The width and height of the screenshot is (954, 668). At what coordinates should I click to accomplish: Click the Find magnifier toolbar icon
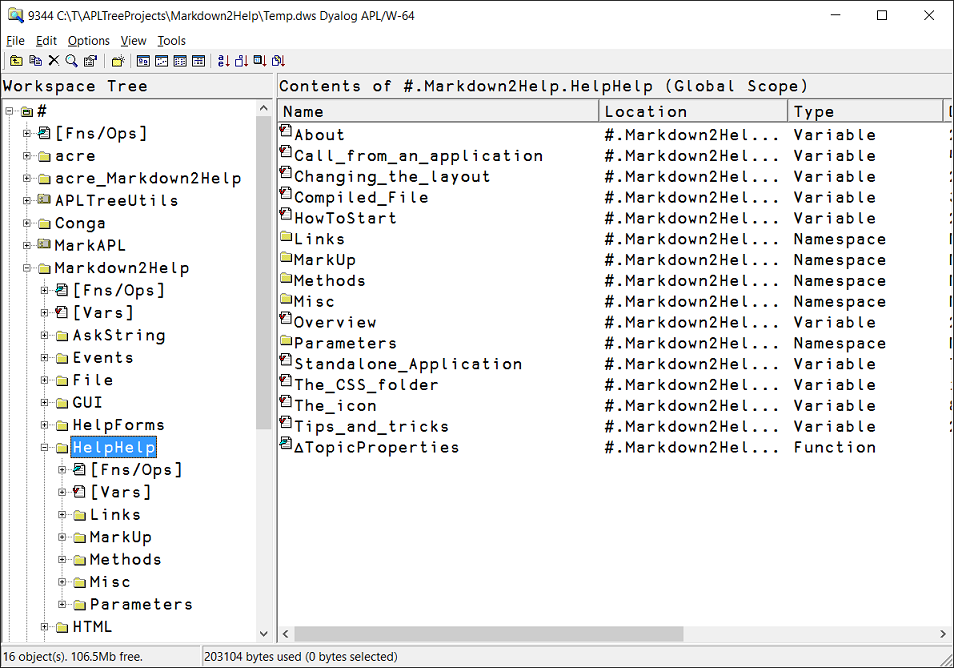72,61
